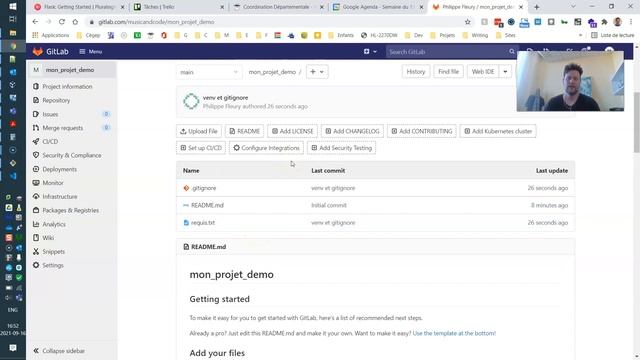Open the Infonts bookmark folder
The image size is (640, 360).
coord(341,36)
